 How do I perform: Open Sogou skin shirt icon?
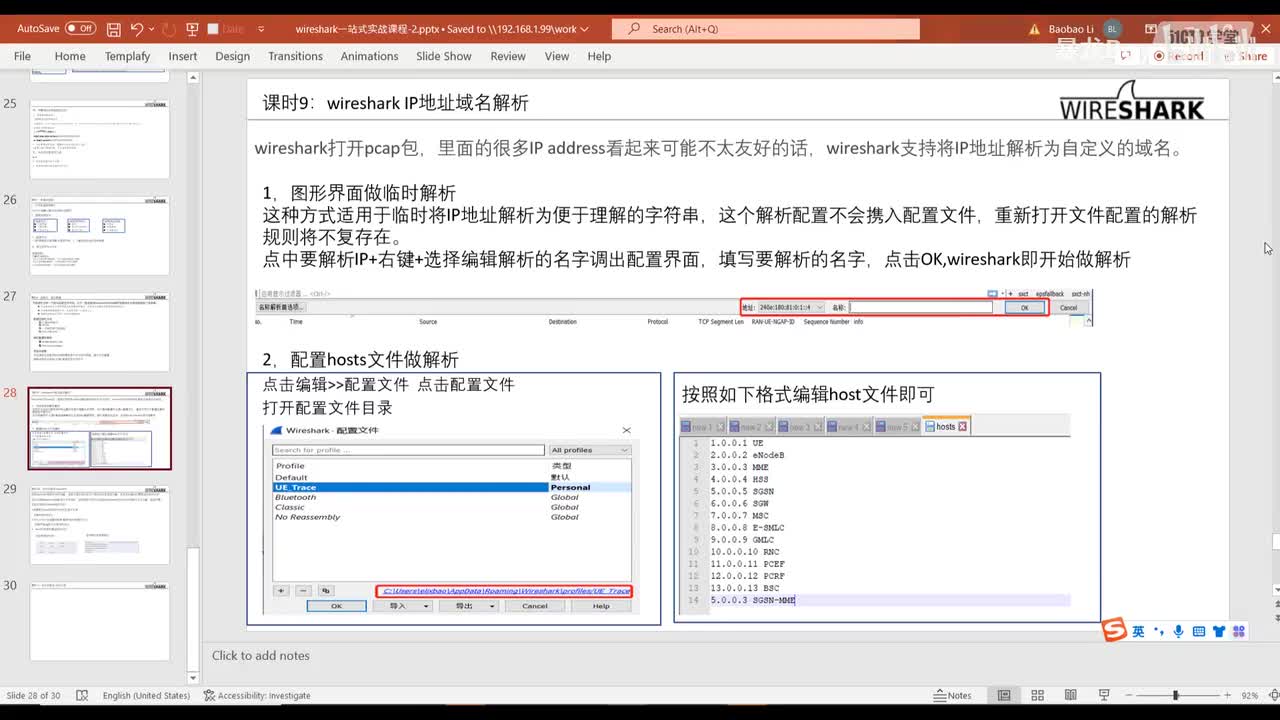point(1219,630)
